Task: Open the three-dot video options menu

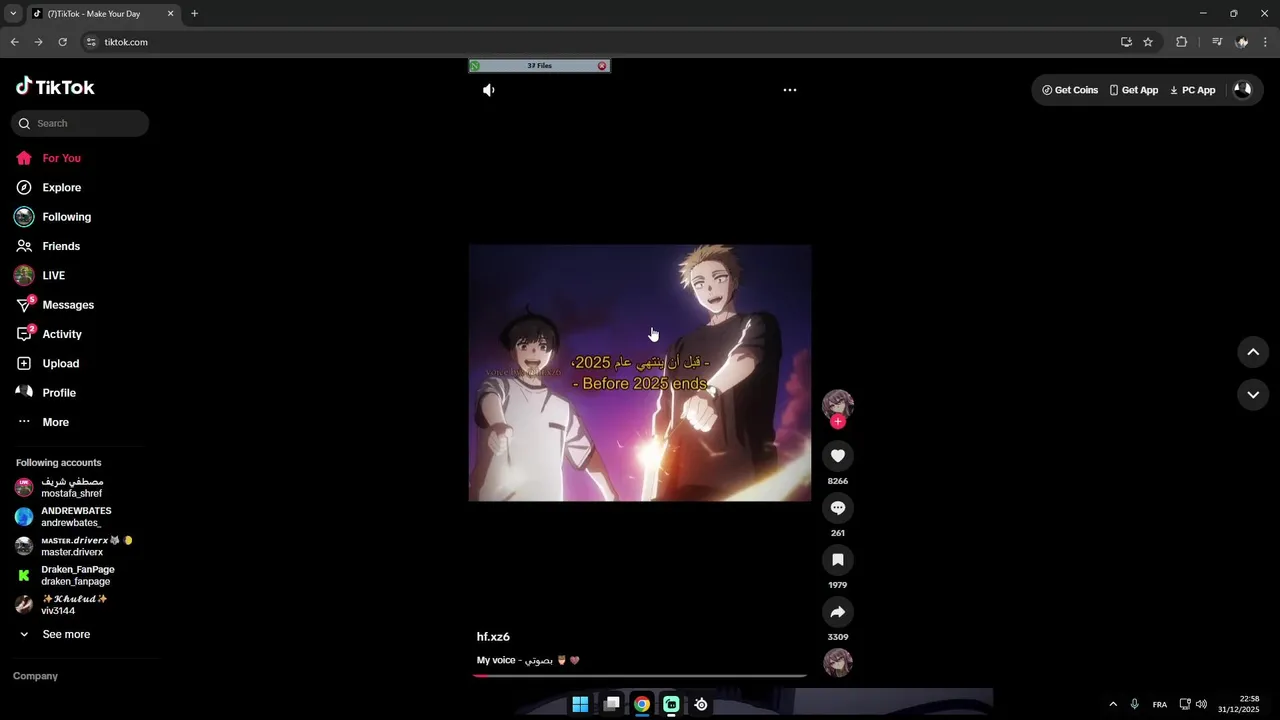Action: click(x=789, y=90)
